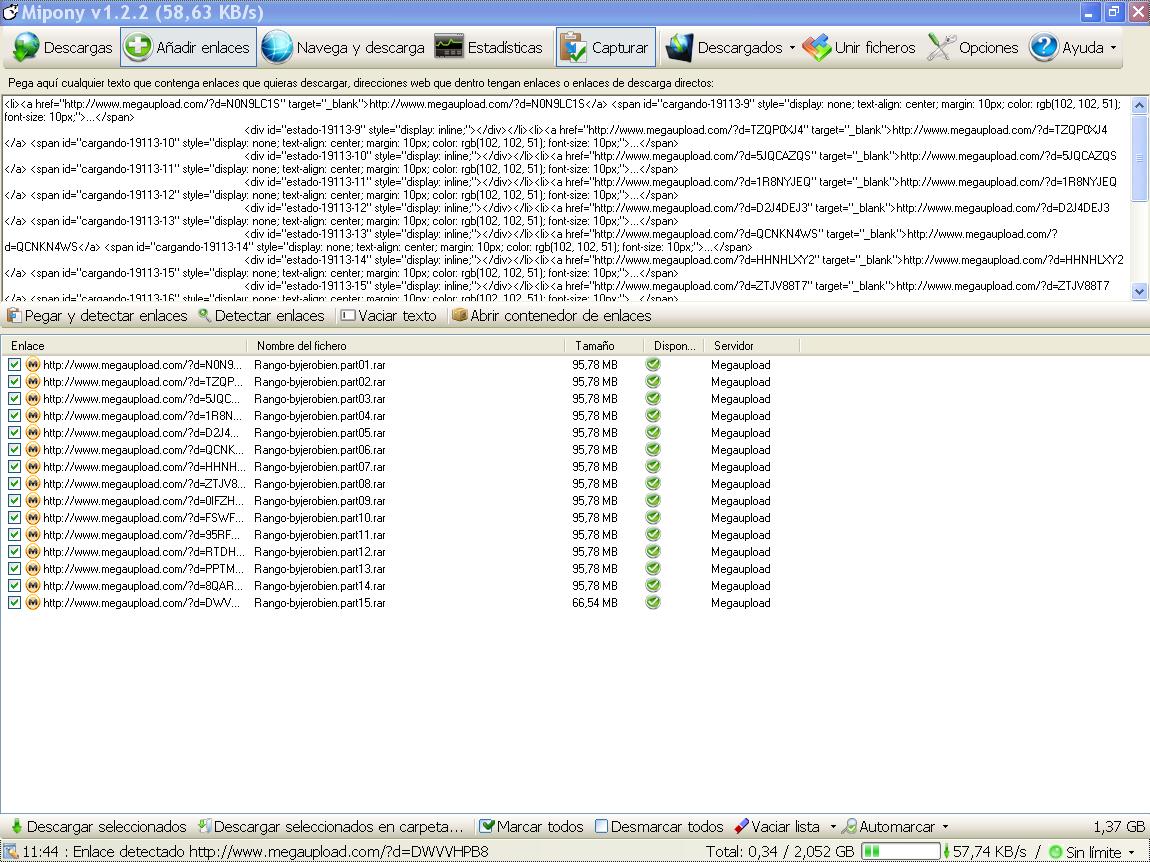This screenshot has width=1150, height=862.
Task: Click the 66,54 MB size cell
Action: point(595,603)
